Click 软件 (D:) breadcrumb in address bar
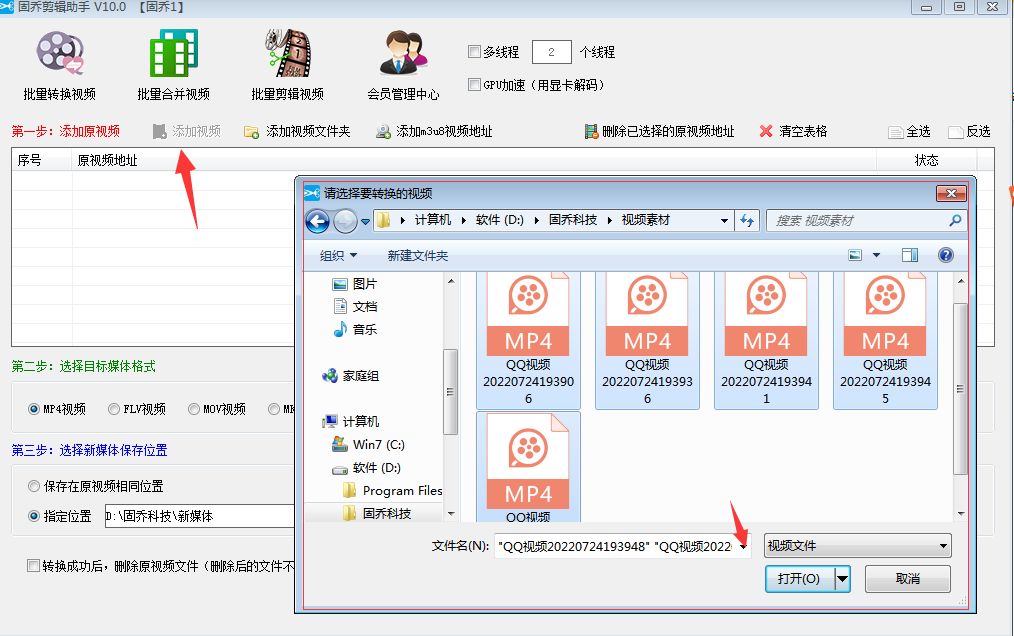The height and width of the screenshot is (636, 1014). (x=500, y=220)
